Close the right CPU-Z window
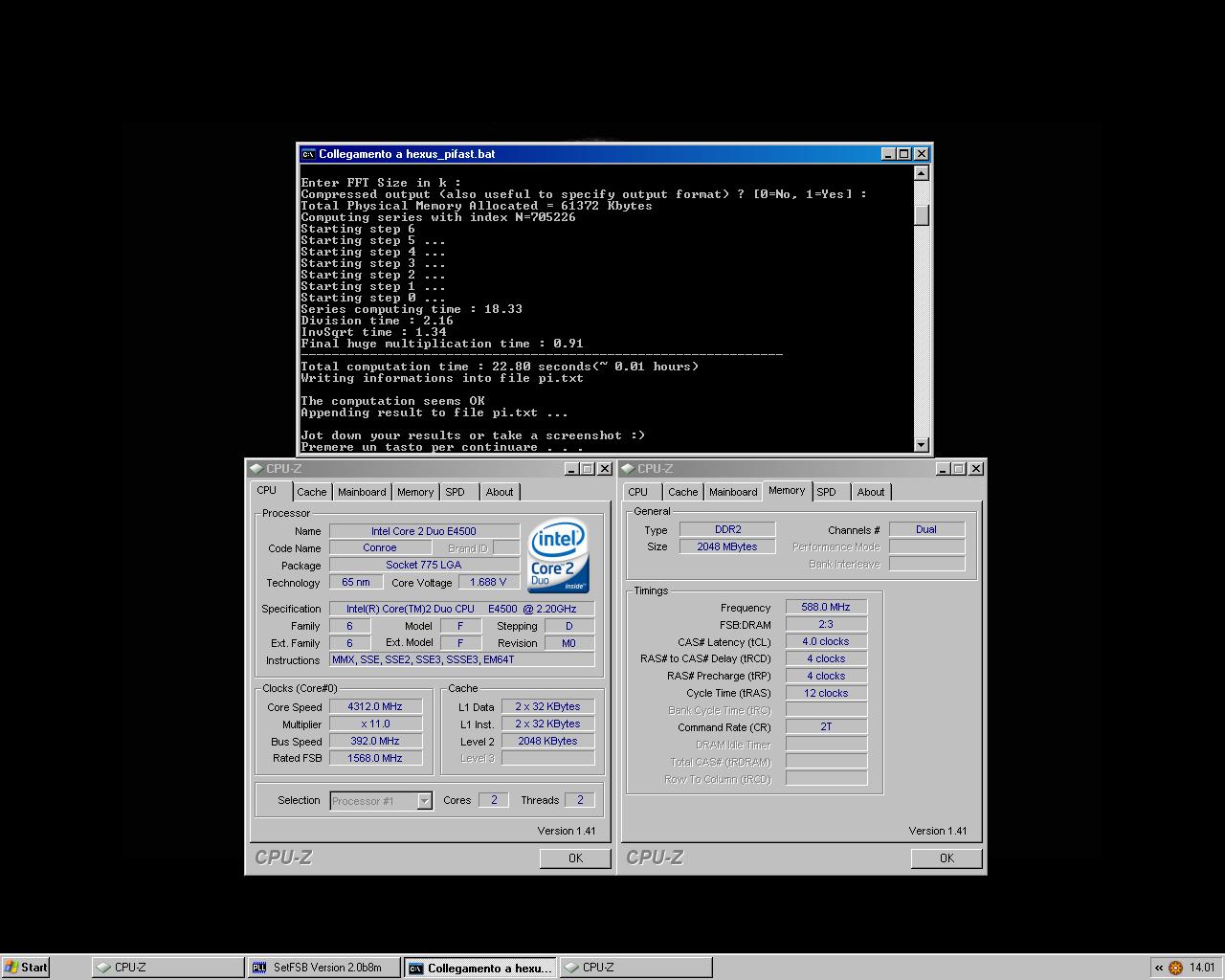The image size is (1225, 980). [975, 469]
